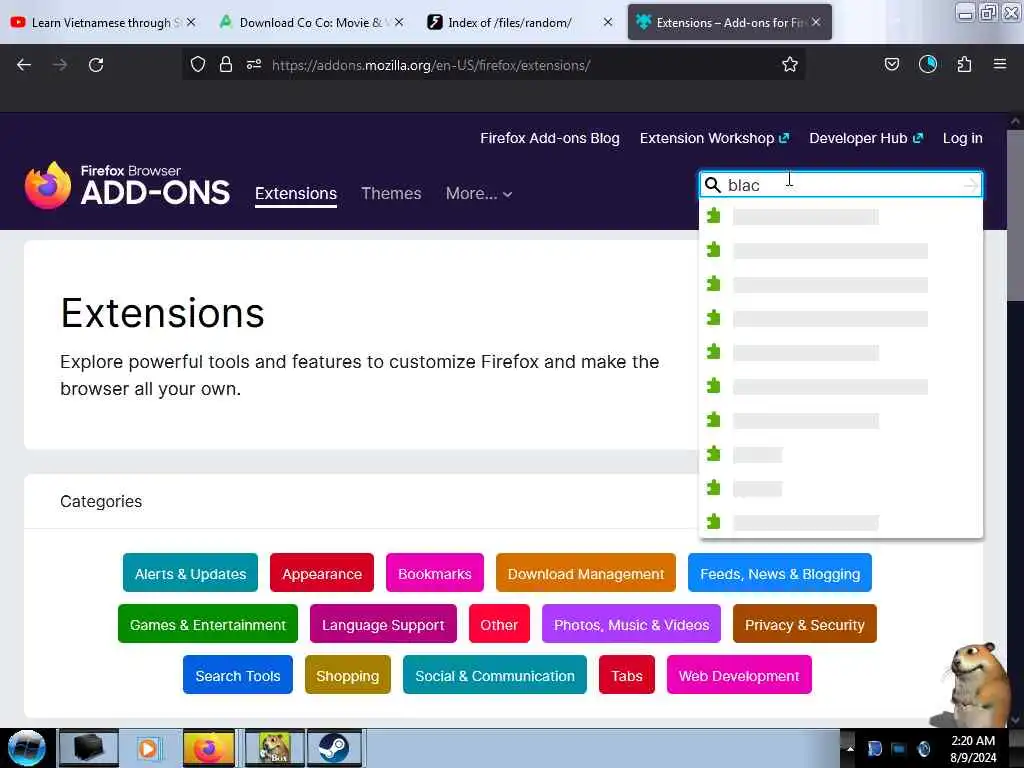Show hidden system tray icons arrow
The height and width of the screenshot is (768, 1024).
850,748
